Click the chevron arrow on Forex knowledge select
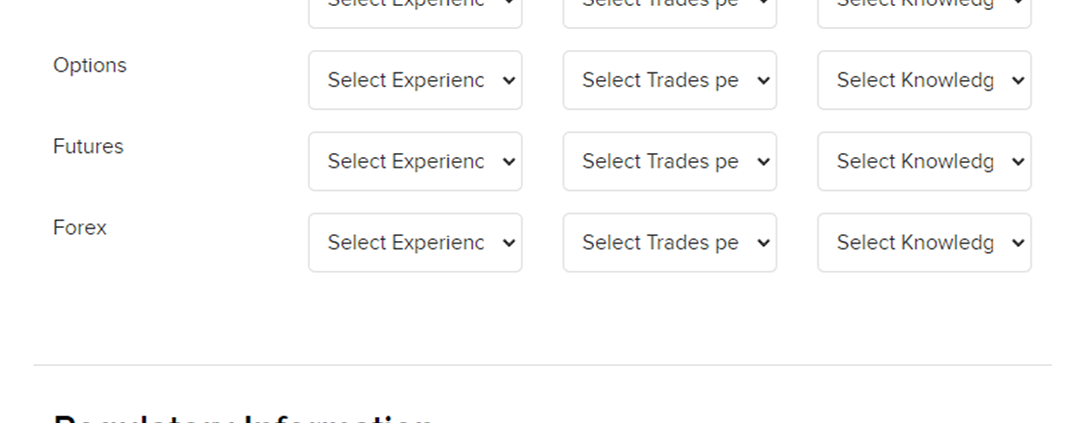1080x423 pixels. (x=1018, y=242)
